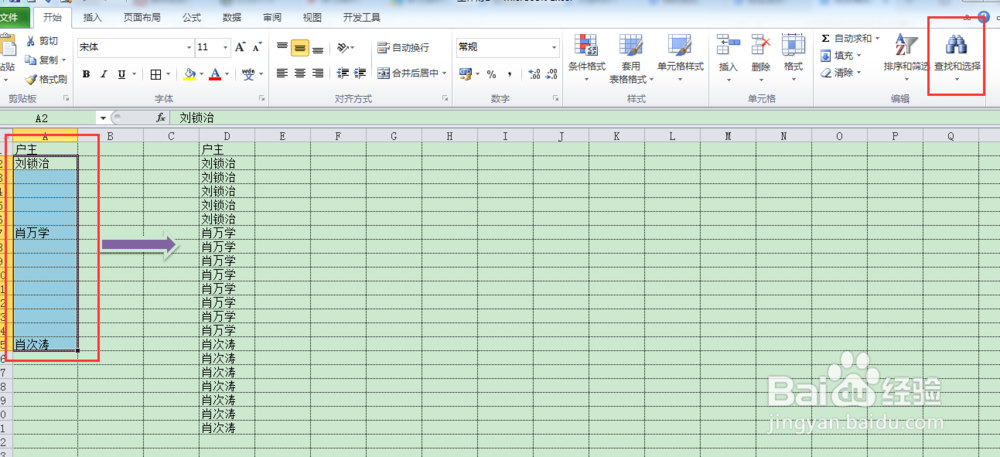The width and height of the screenshot is (1000, 457).
Task: Select the Format Painter (格式刷) tool
Action: [x=46, y=80]
